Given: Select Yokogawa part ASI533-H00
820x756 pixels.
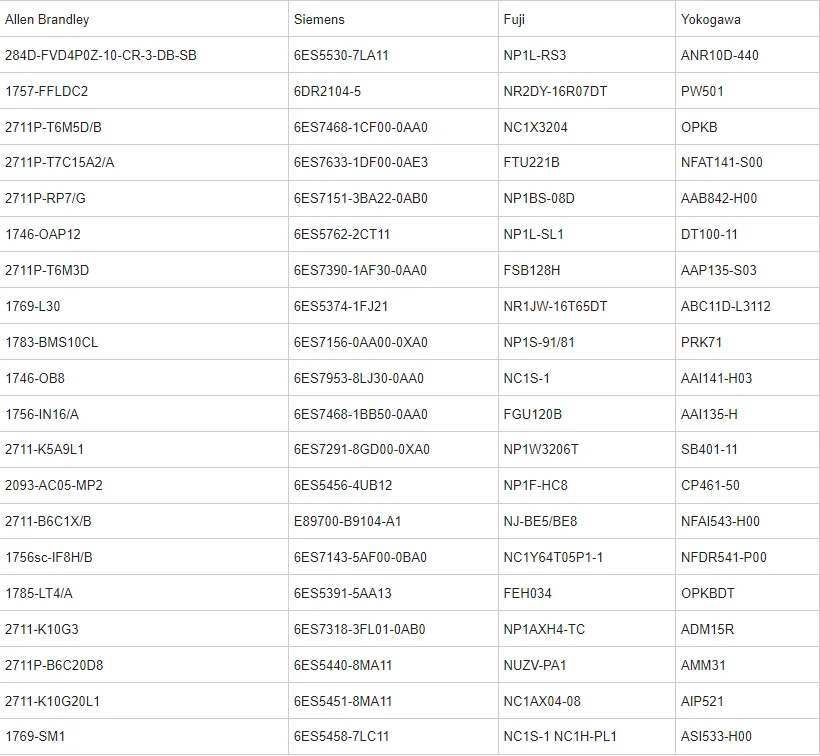Looking at the screenshot, I should point(716,737).
